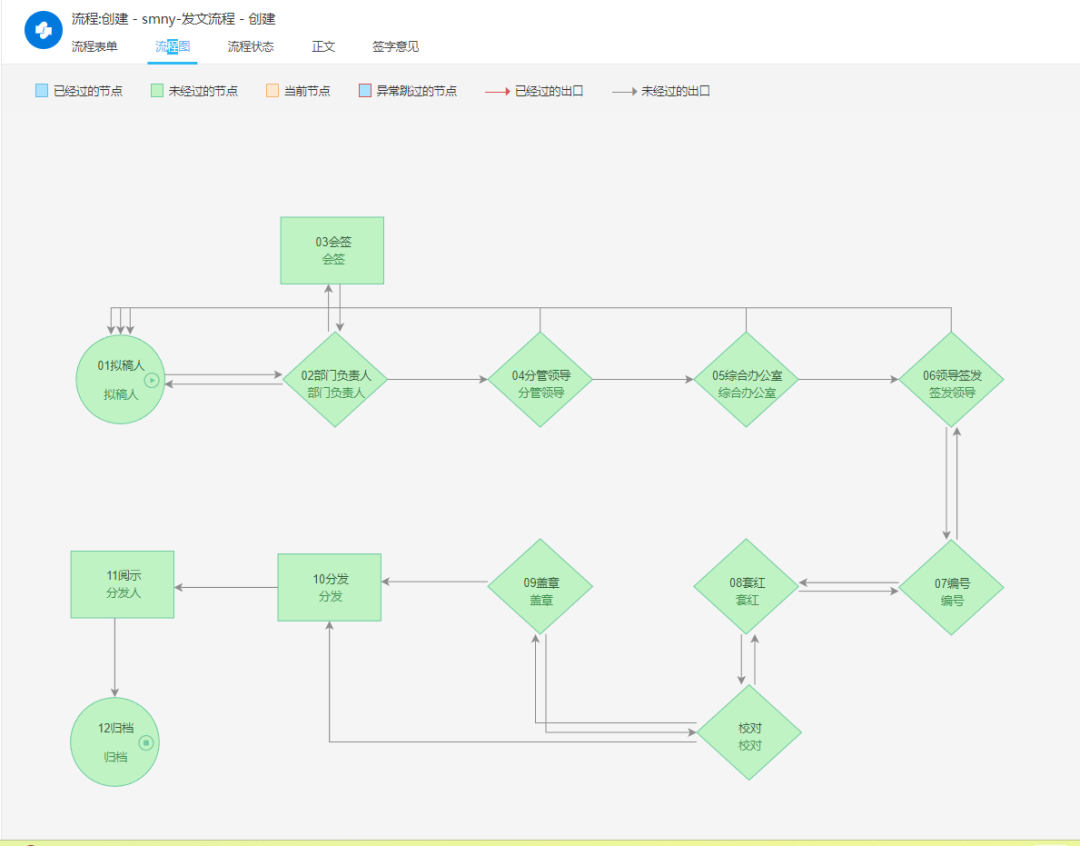Select the 流程图 tab

coord(172,47)
